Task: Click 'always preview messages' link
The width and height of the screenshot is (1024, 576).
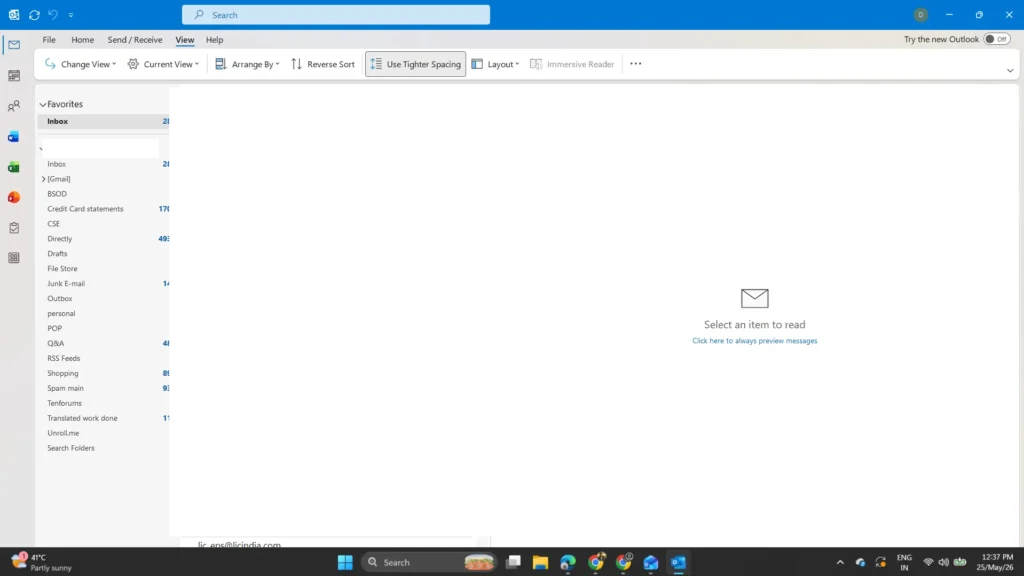Action: 754,341
